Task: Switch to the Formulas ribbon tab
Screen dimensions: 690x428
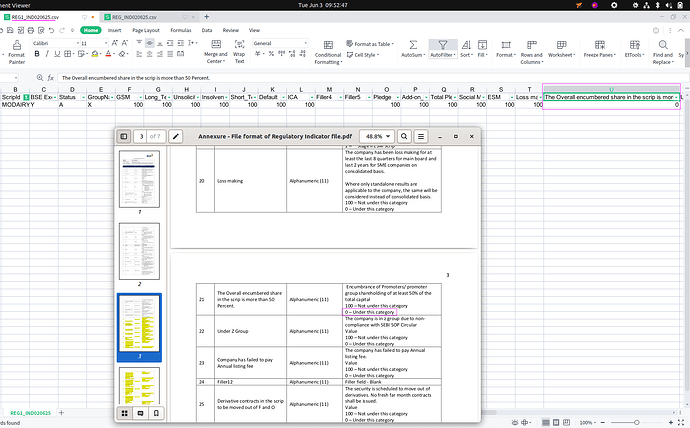Action: [x=180, y=30]
